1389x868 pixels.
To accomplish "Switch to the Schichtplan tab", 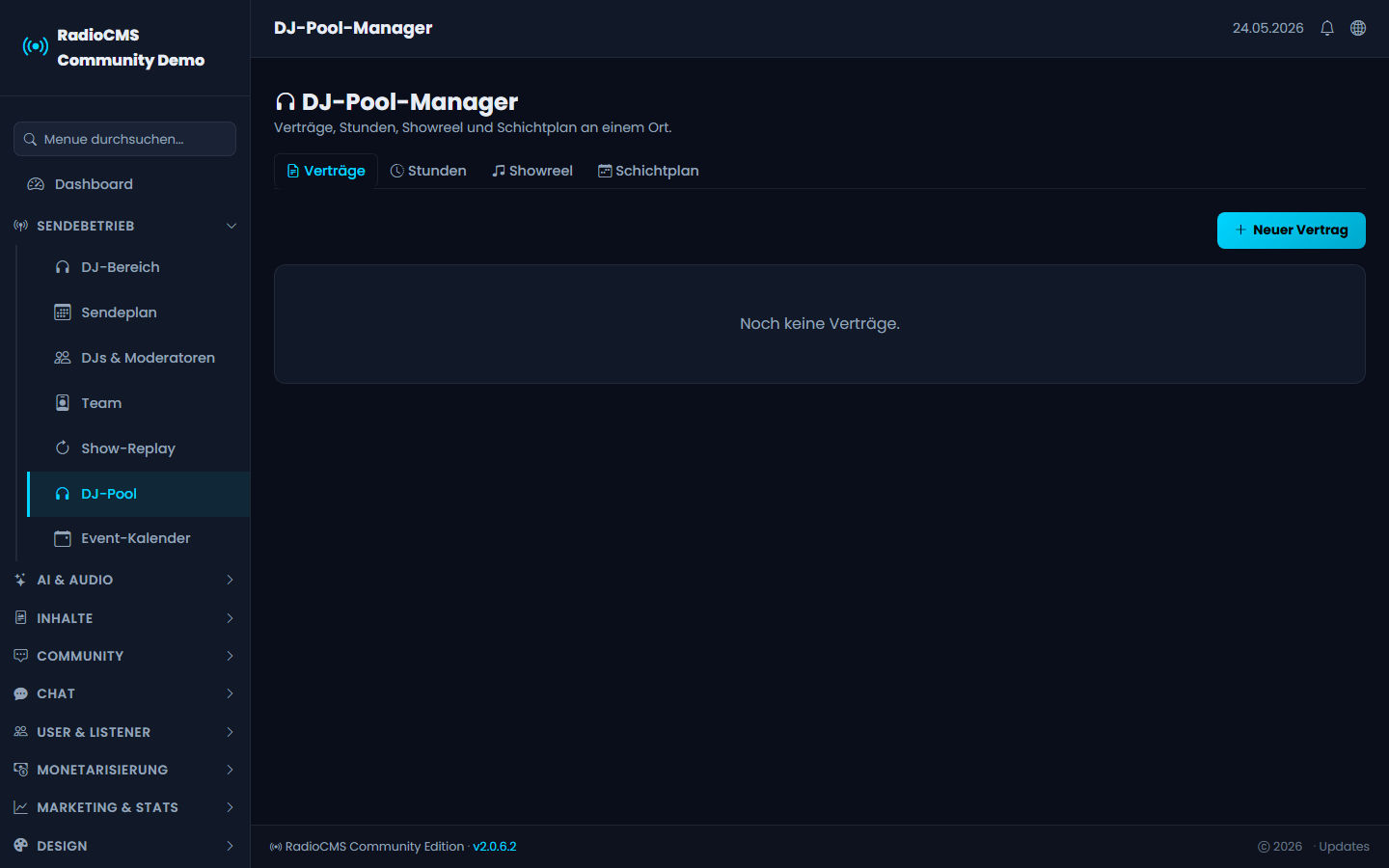I will tap(648, 171).
